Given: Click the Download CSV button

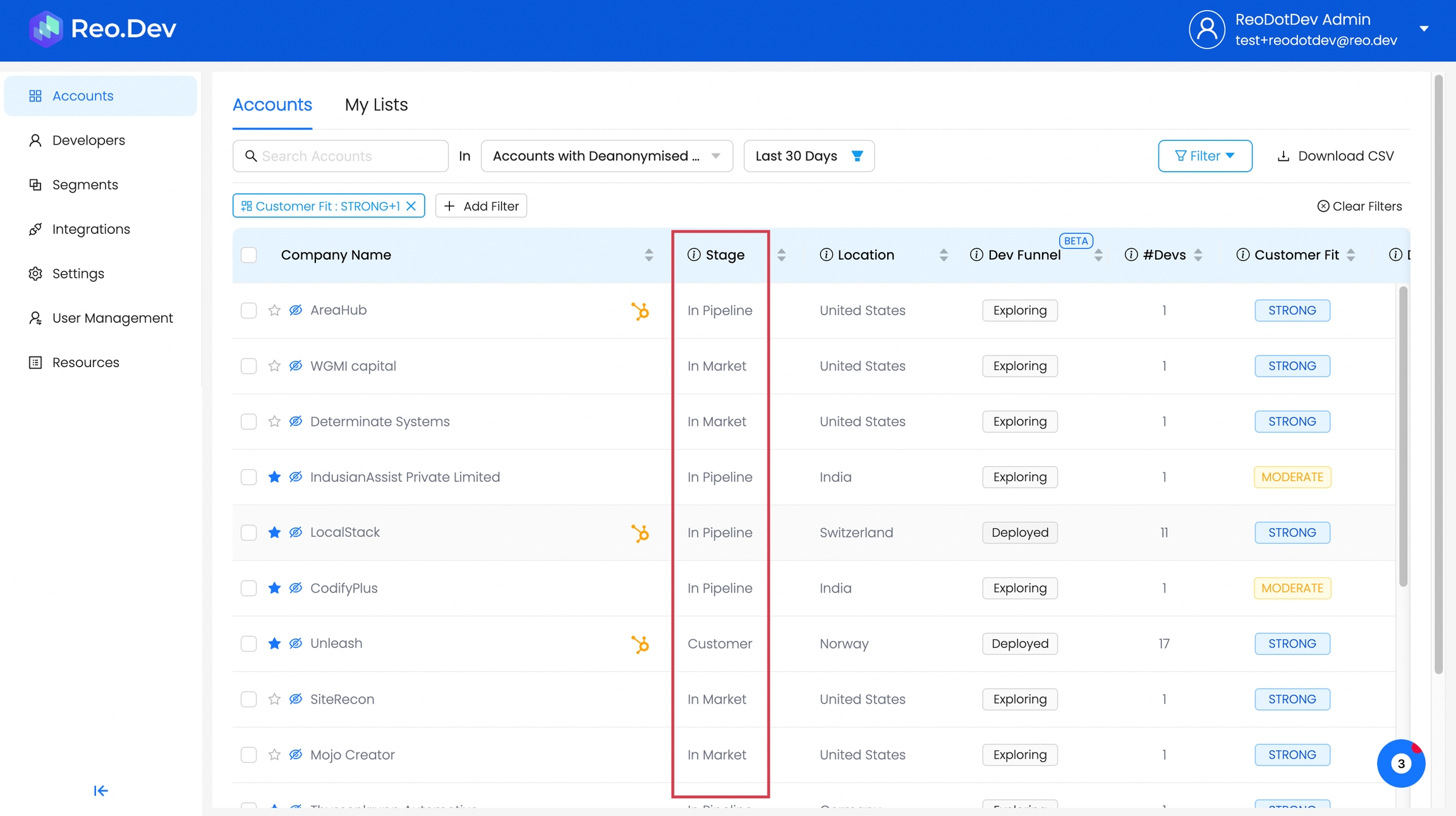Looking at the screenshot, I should point(1335,156).
